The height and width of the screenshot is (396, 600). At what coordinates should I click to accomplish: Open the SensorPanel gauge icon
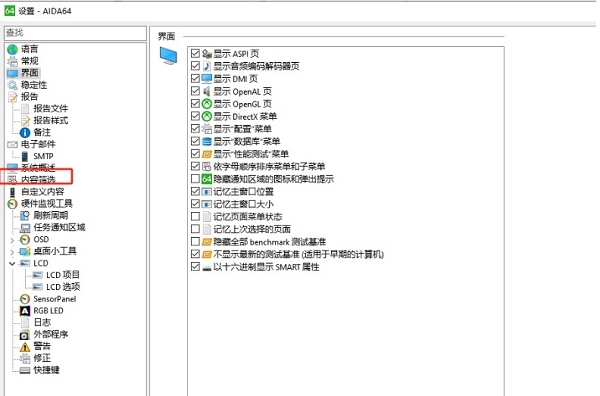(x=25, y=299)
